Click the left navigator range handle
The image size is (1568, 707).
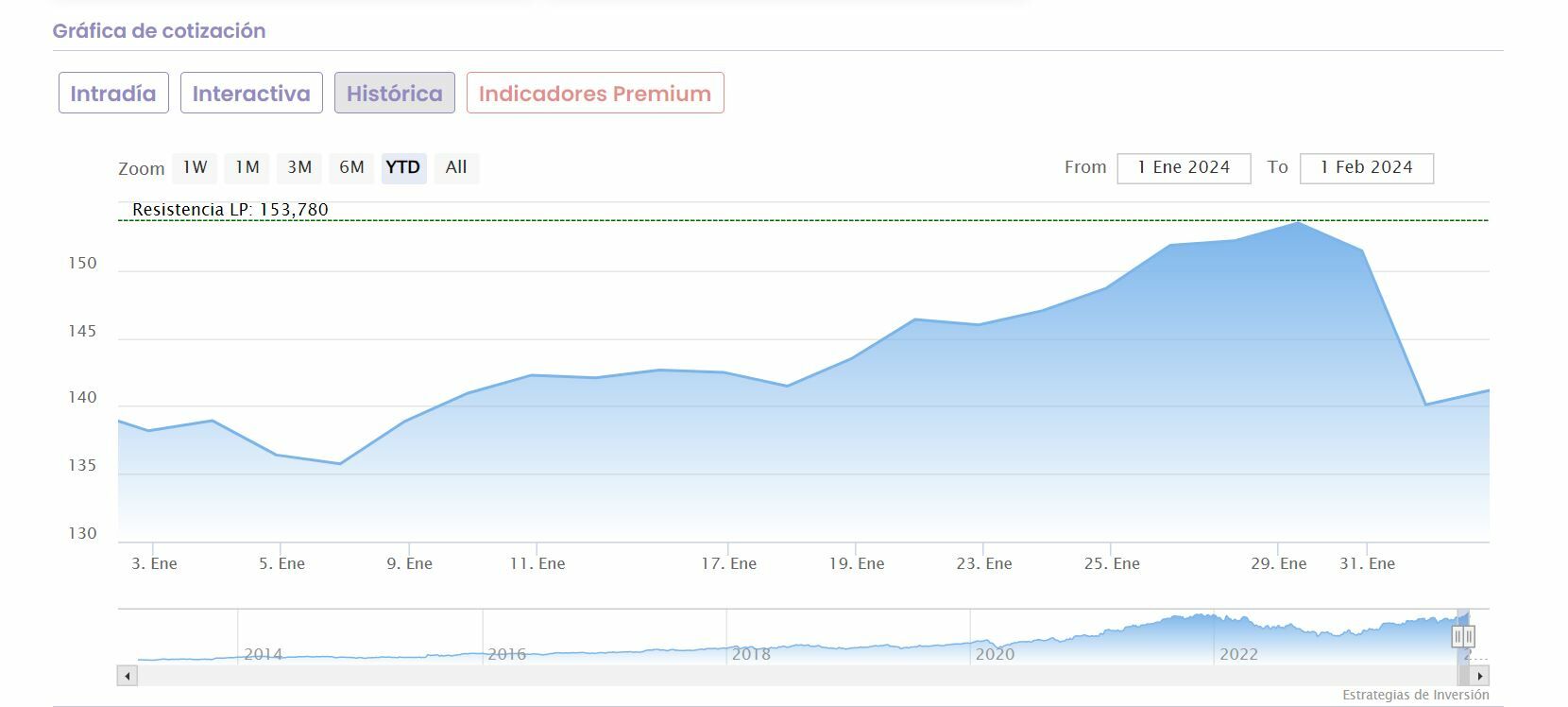click(1458, 636)
